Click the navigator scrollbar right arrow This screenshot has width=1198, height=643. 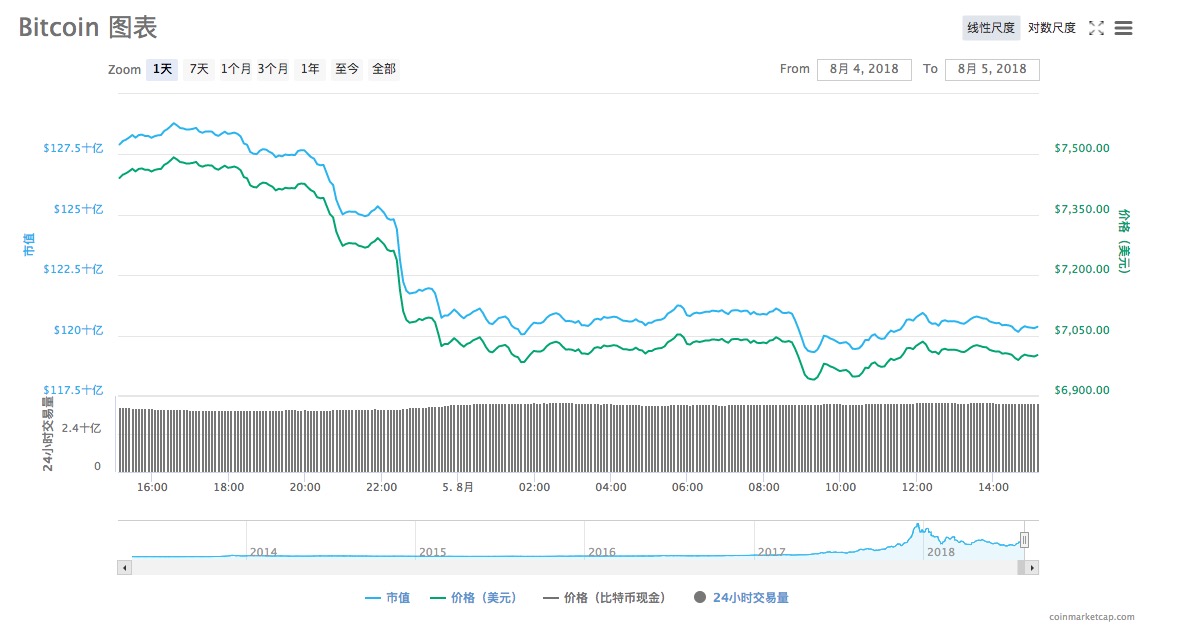1032,567
